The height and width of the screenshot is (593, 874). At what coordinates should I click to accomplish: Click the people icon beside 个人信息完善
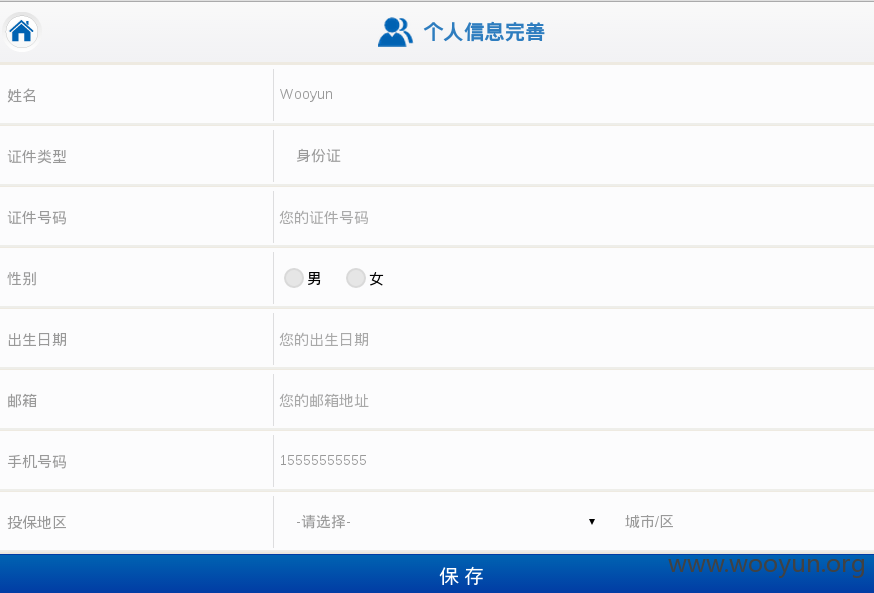(395, 32)
